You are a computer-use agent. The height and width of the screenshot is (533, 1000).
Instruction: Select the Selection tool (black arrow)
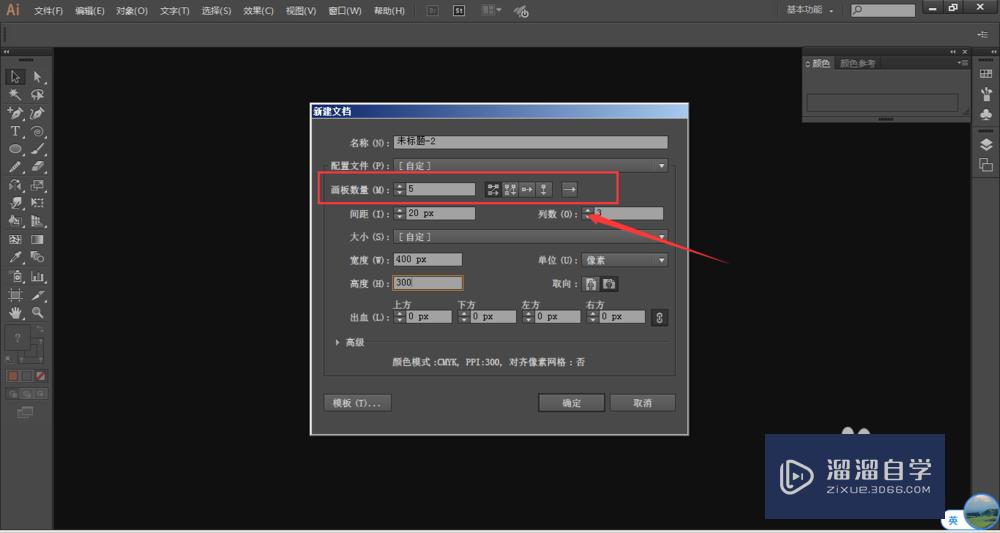point(15,77)
